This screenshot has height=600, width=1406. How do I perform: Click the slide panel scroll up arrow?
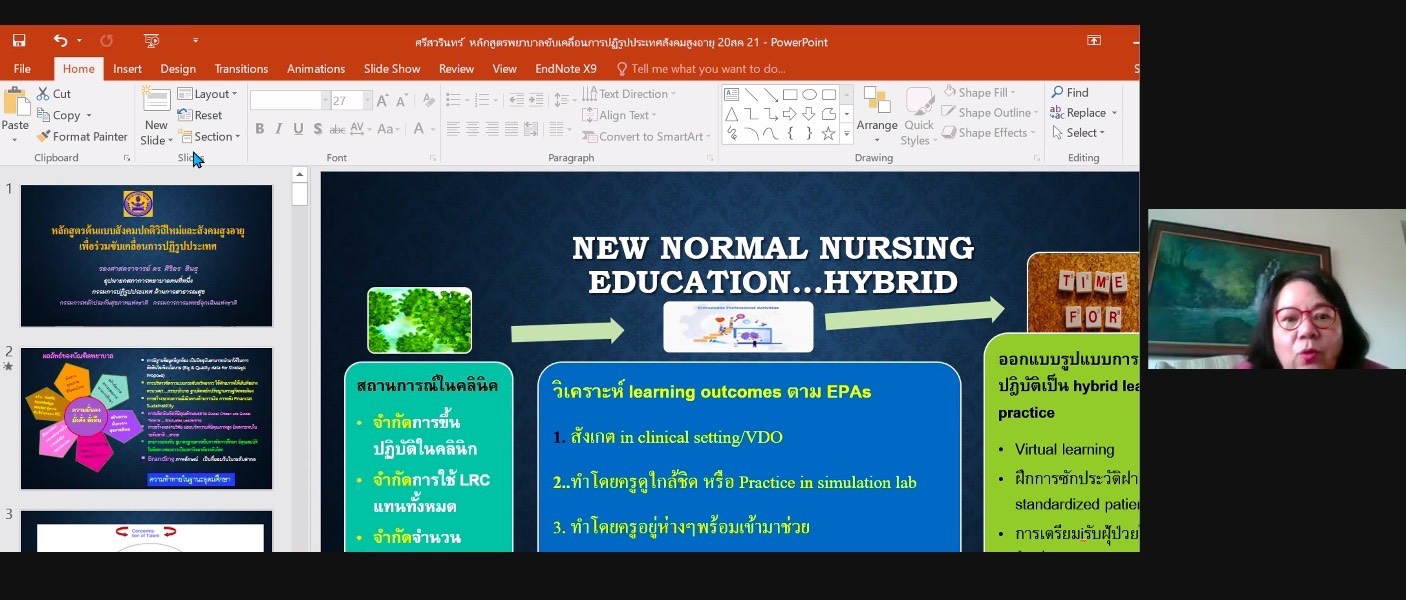[x=299, y=175]
